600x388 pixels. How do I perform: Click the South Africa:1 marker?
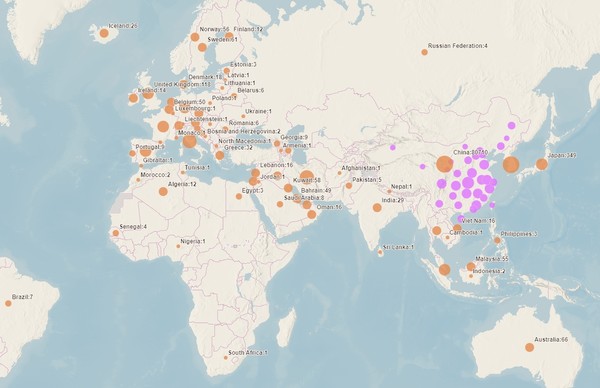(226, 358)
